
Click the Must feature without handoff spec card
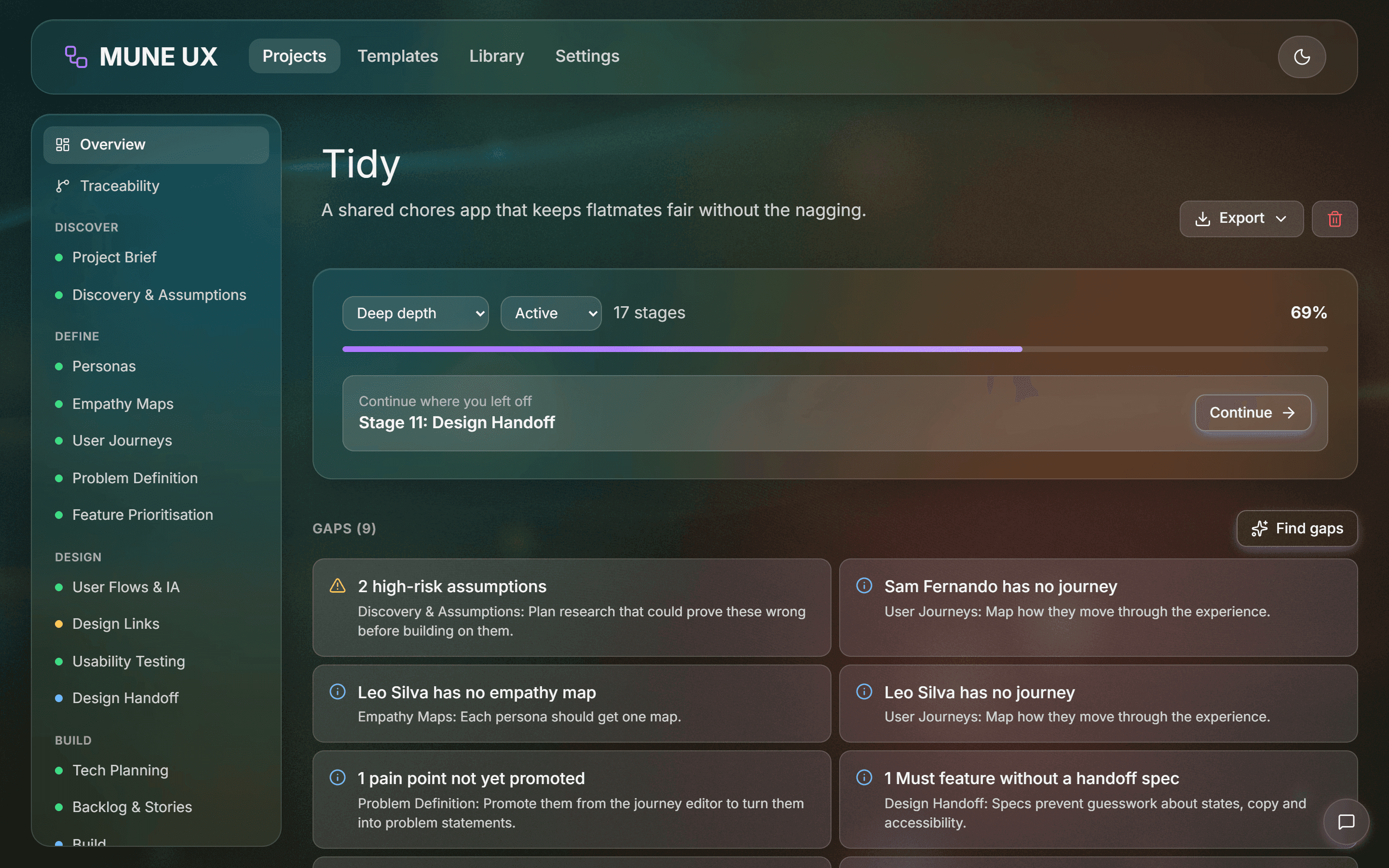1098,800
